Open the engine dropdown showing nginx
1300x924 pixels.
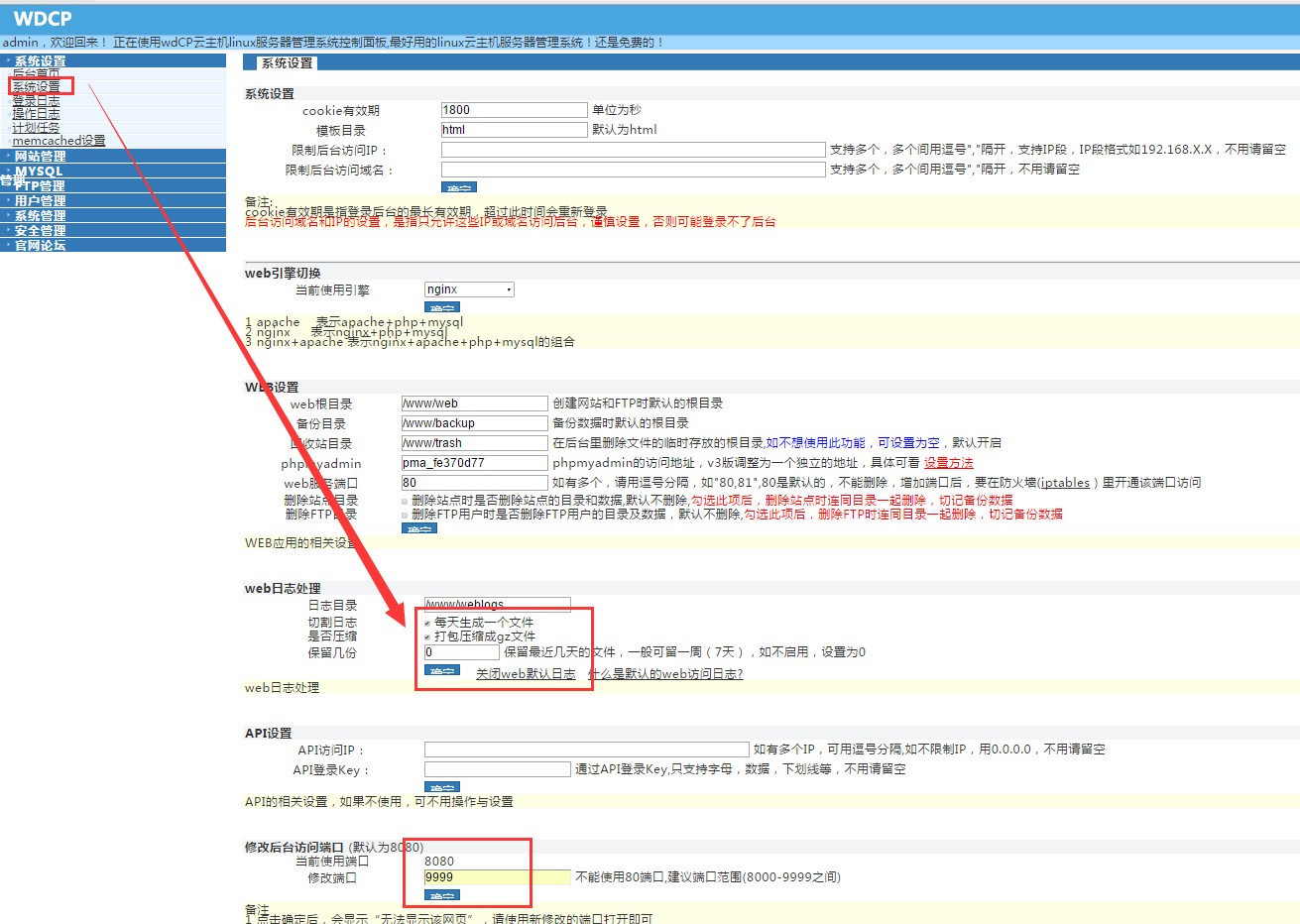469,289
